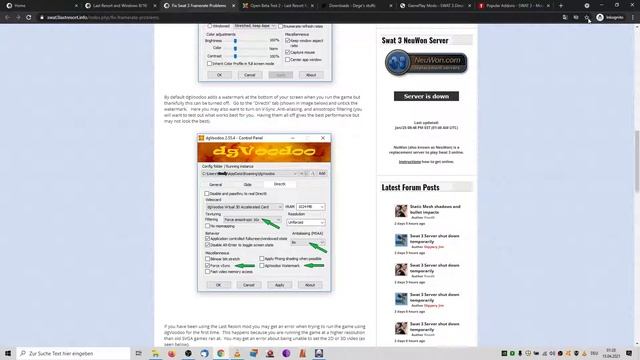Open 'Static Mesh shadows and bullet impacts' post
640x360 pixels.
point(435,209)
